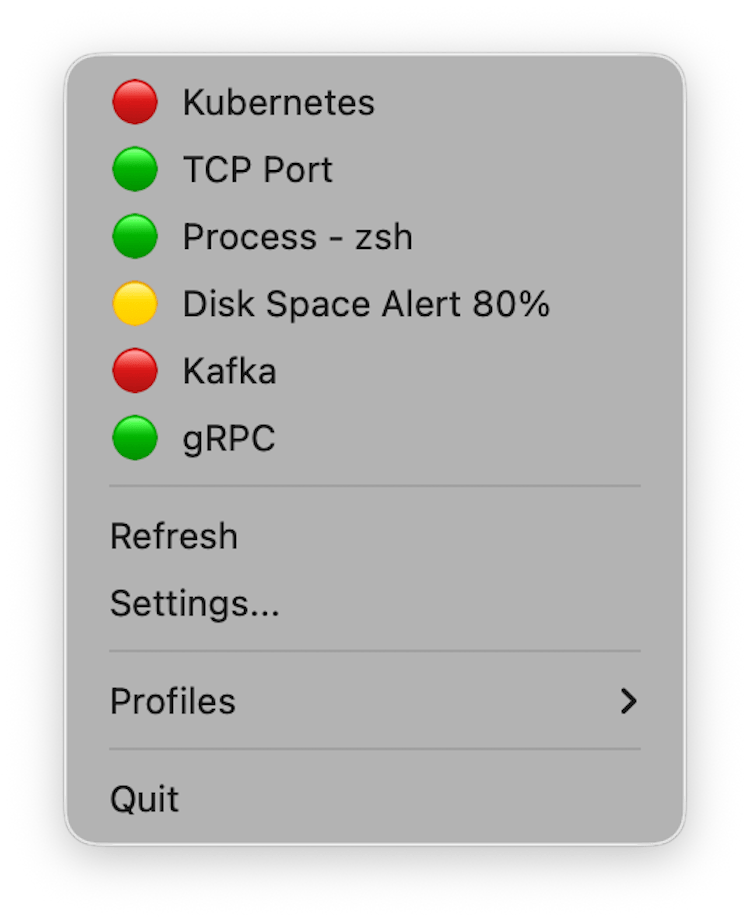The height and width of the screenshot is (921, 750).
Task: Click yellow warning dot for Disk Space Alert
Action: [134, 304]
